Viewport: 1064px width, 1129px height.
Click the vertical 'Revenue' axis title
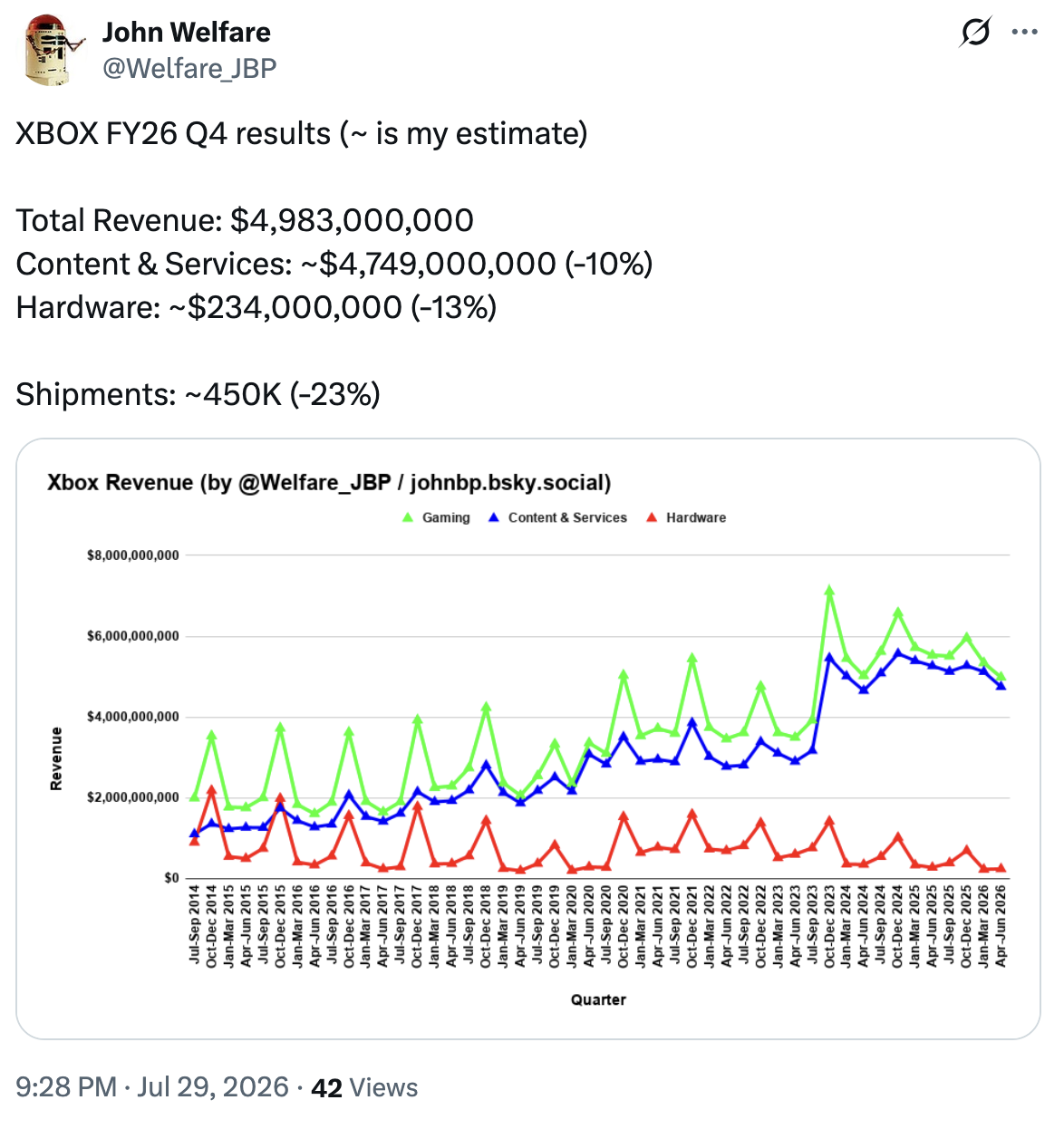[56, 758]
